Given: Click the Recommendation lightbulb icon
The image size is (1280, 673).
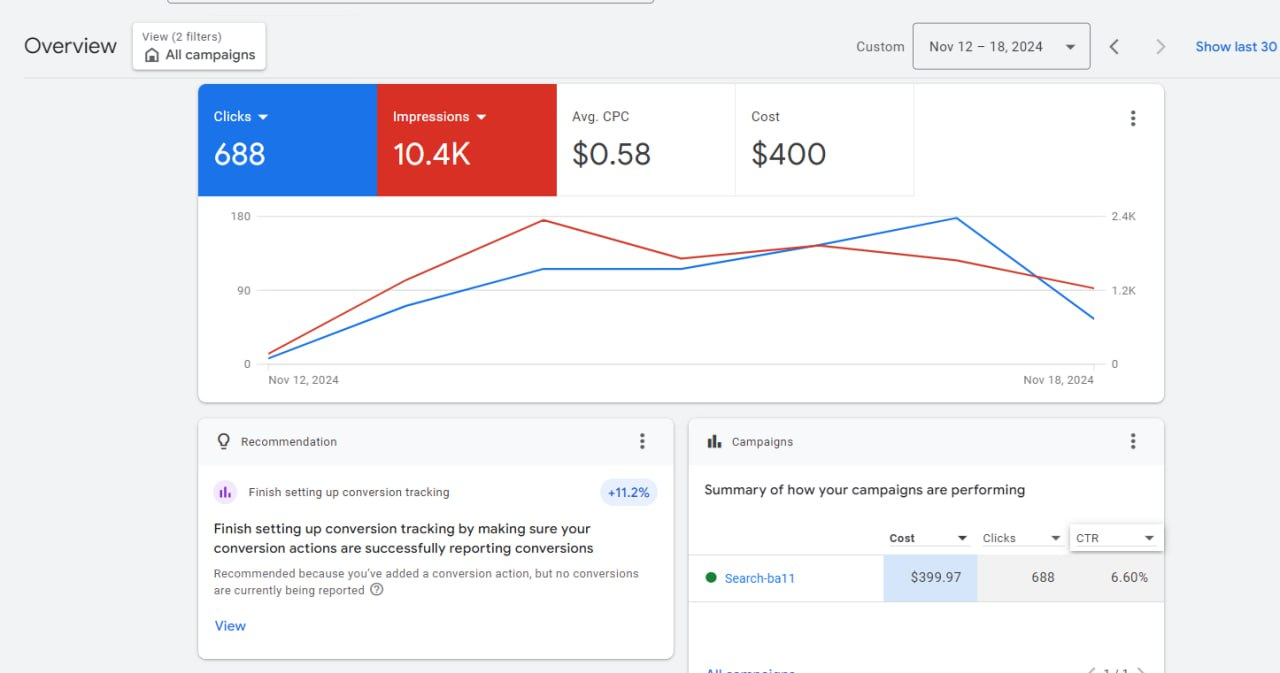Looking at the screenshot, I should (x=223, y=441).
